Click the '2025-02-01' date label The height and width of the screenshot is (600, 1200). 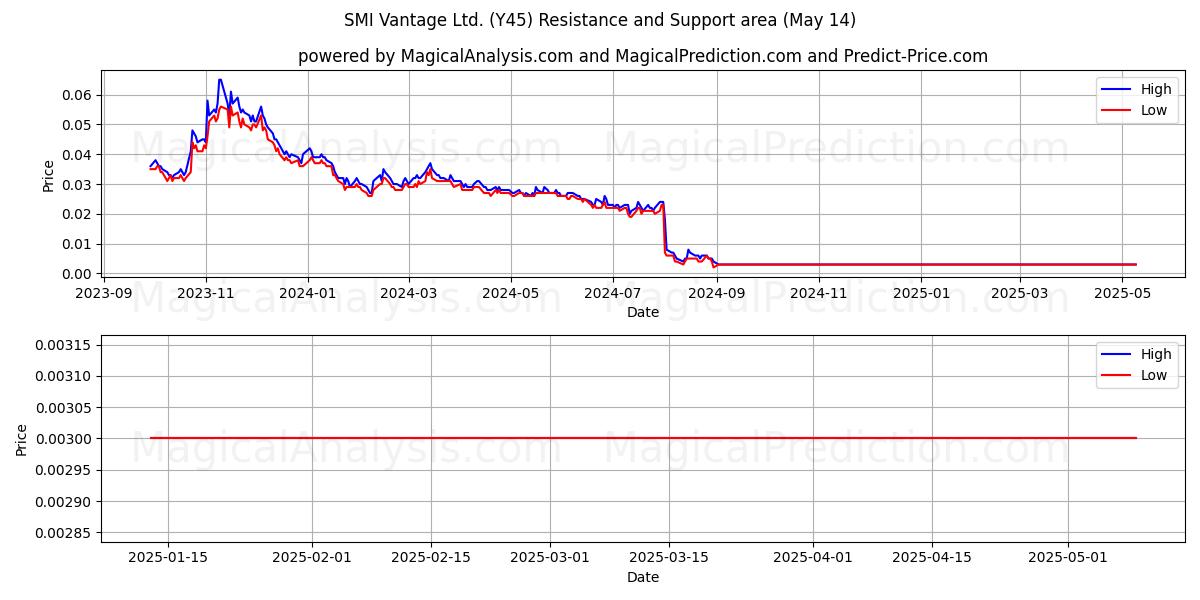(312, 558)
